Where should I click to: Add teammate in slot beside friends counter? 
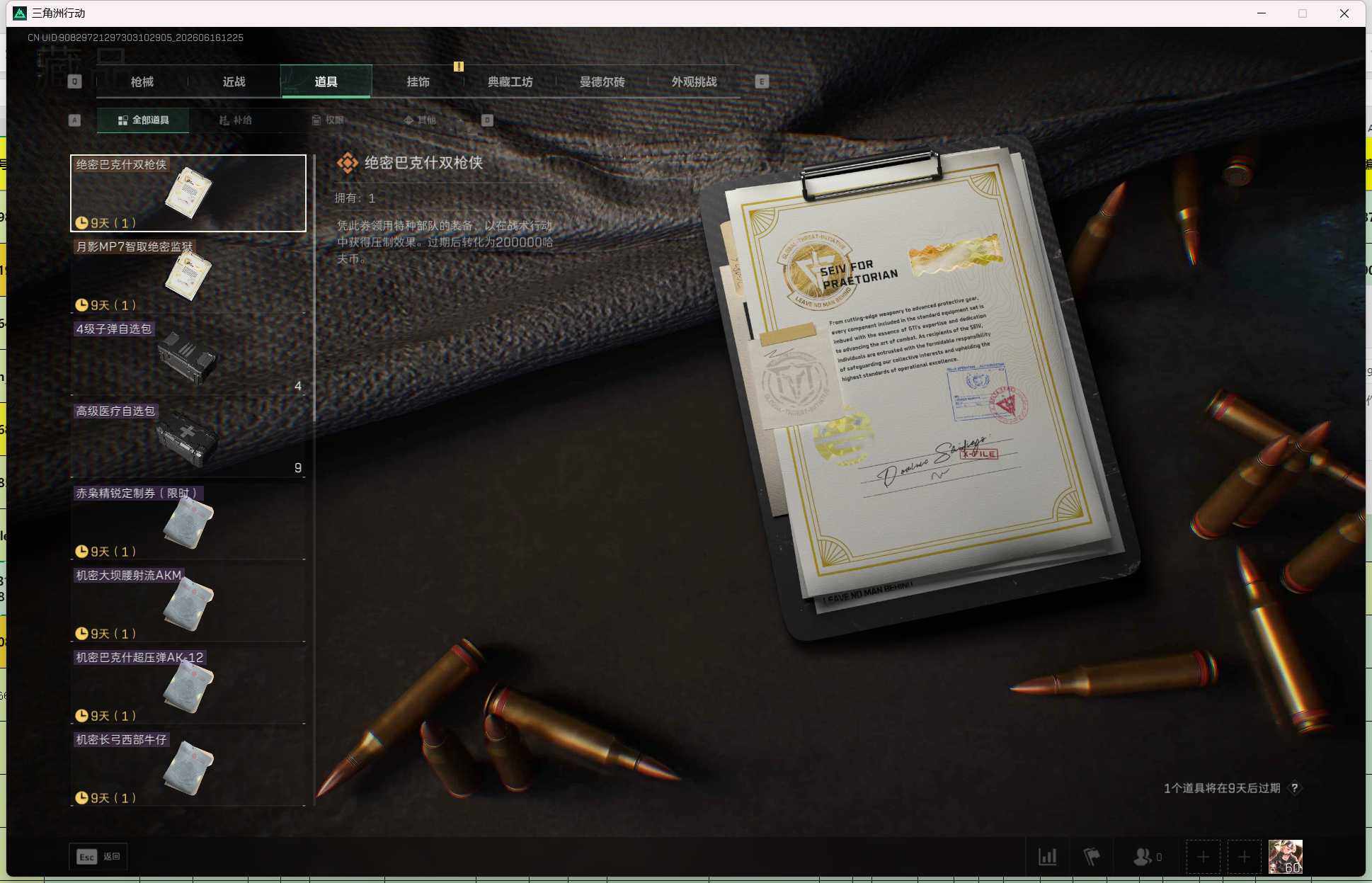click(x=1203, y=857)
